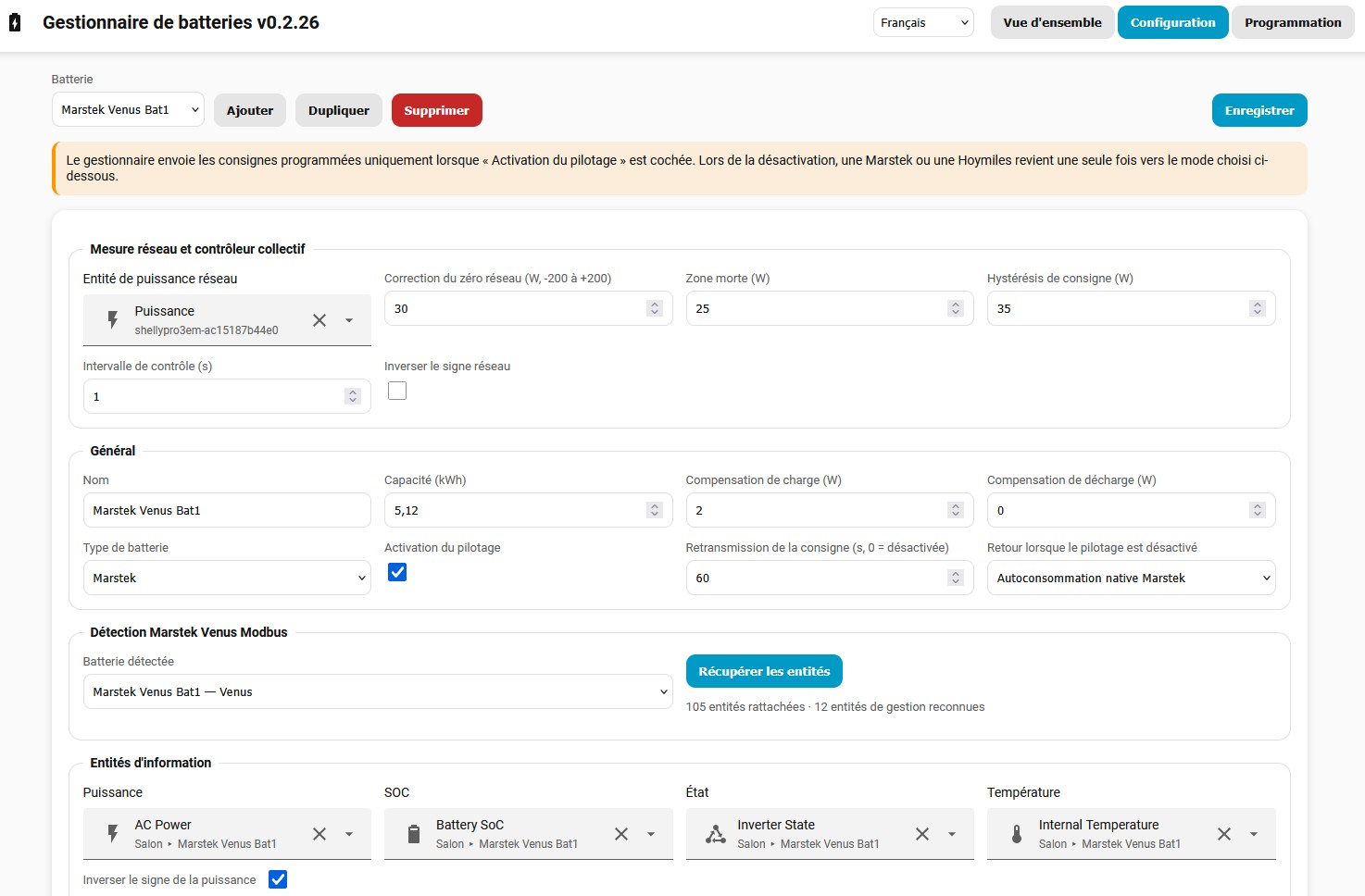Open the Batterie détectée dropdown
Image resolution: width=1365 pixels, height=896 pixels.
378,691
